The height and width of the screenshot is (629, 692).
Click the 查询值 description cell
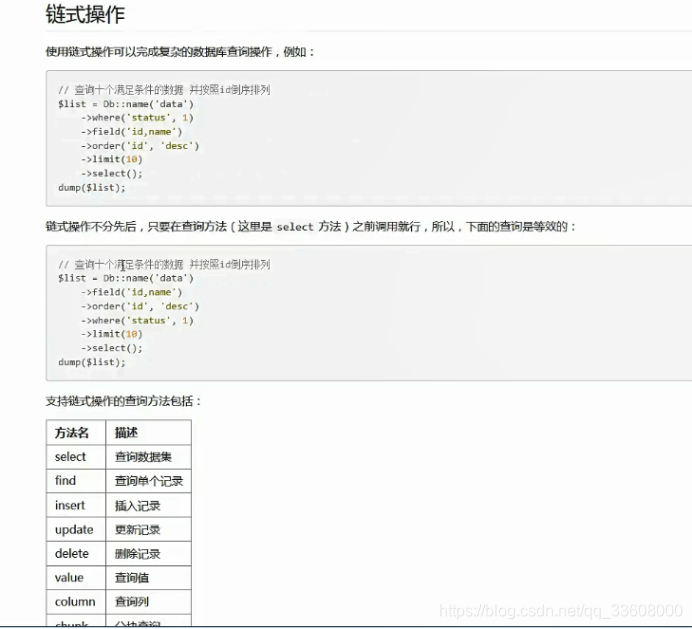pyautogui.click(x=148, y=577)
